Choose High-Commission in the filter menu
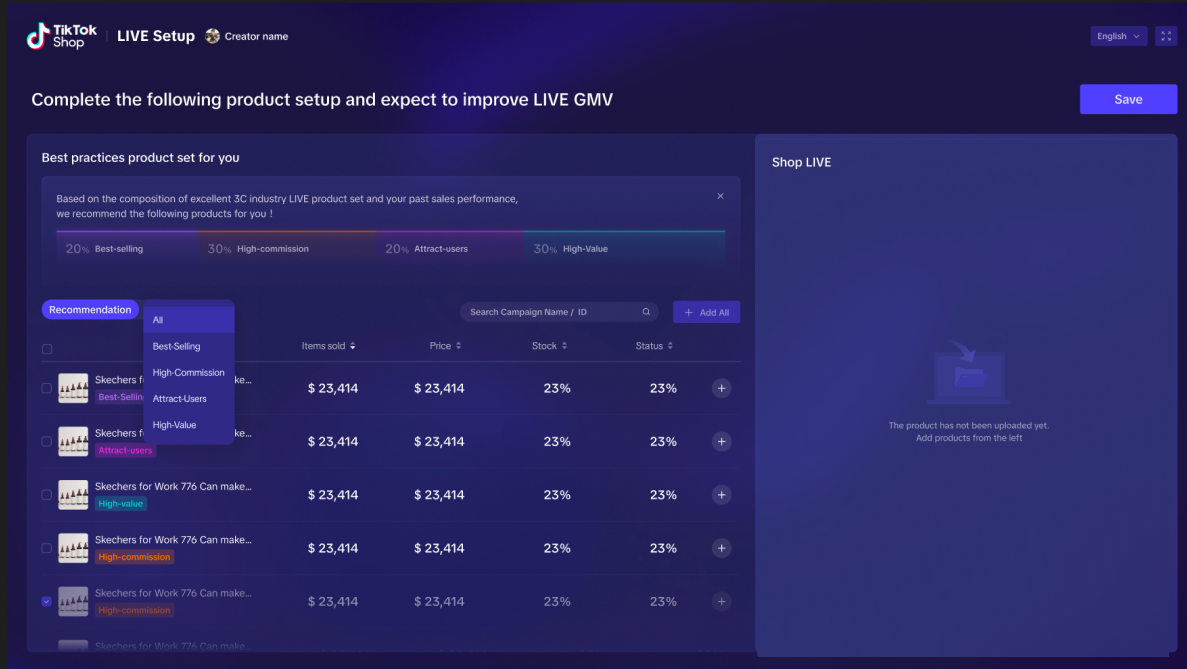Viewport: 1187px width, 669px height. (188, 372)
